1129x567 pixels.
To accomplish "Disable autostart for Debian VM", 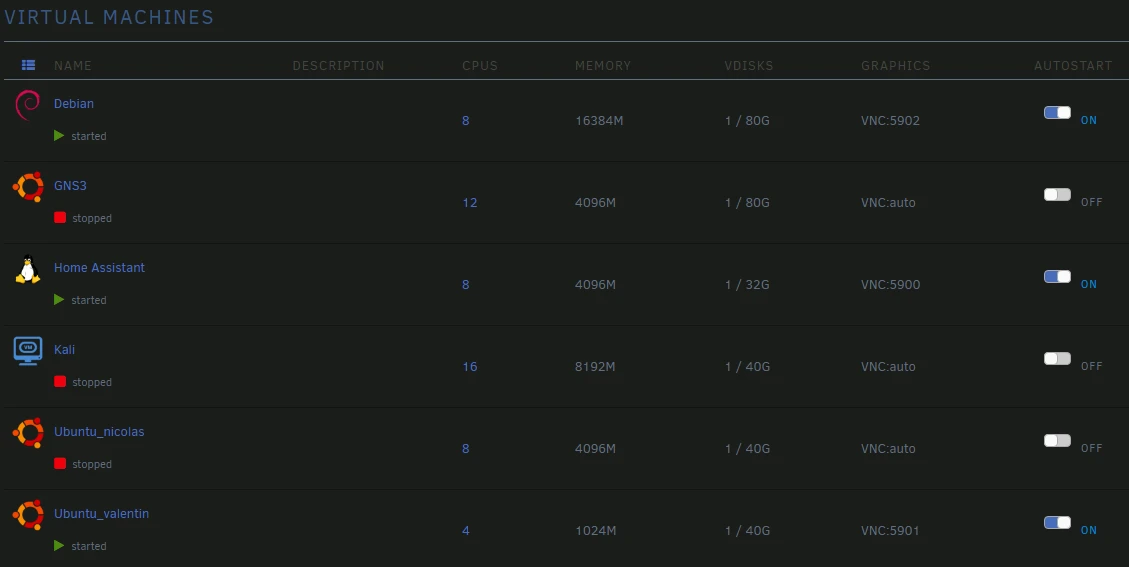I will point(1057,113).
